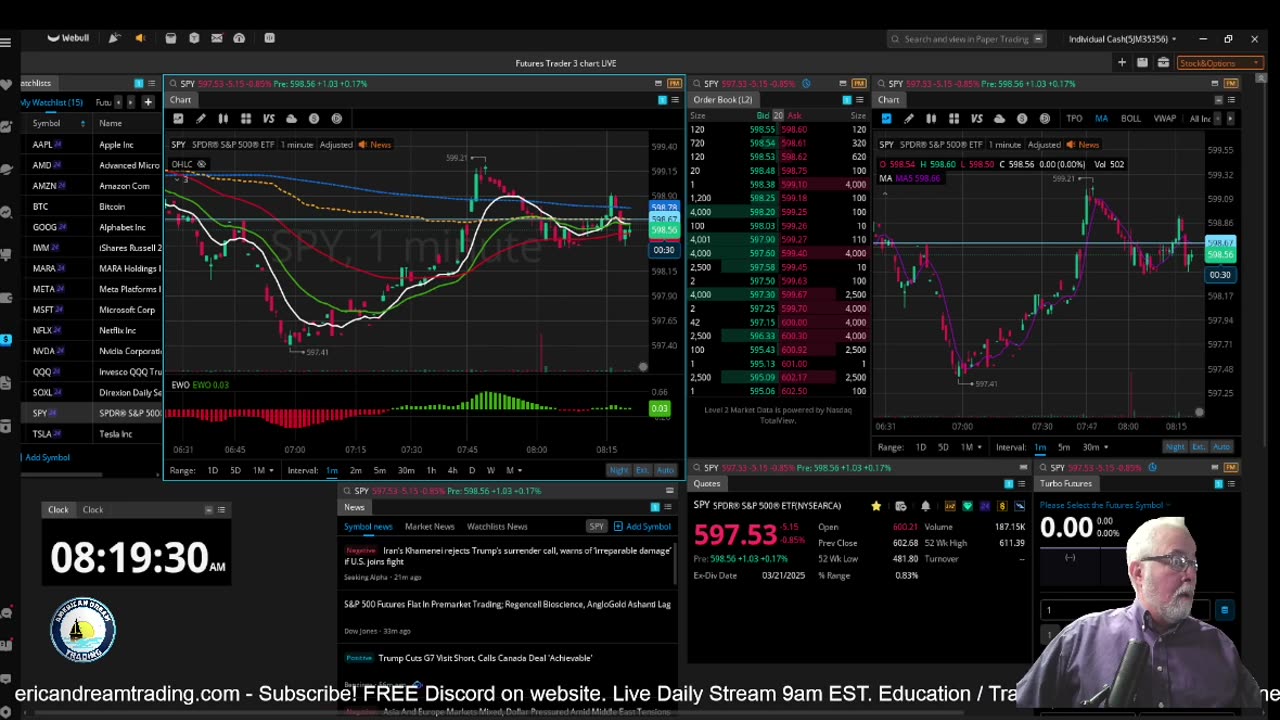Toggle Auto scale in right chart

[x=1221, y=447]
